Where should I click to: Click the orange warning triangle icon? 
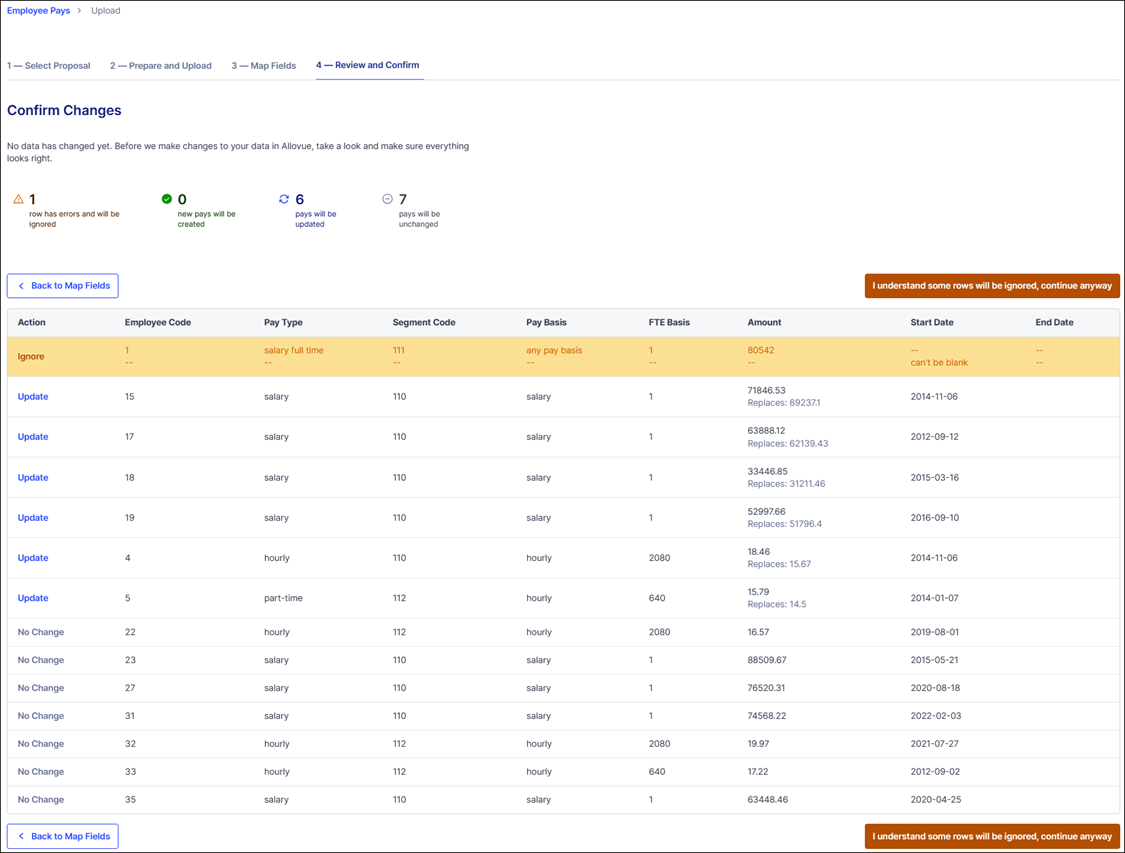18,199
